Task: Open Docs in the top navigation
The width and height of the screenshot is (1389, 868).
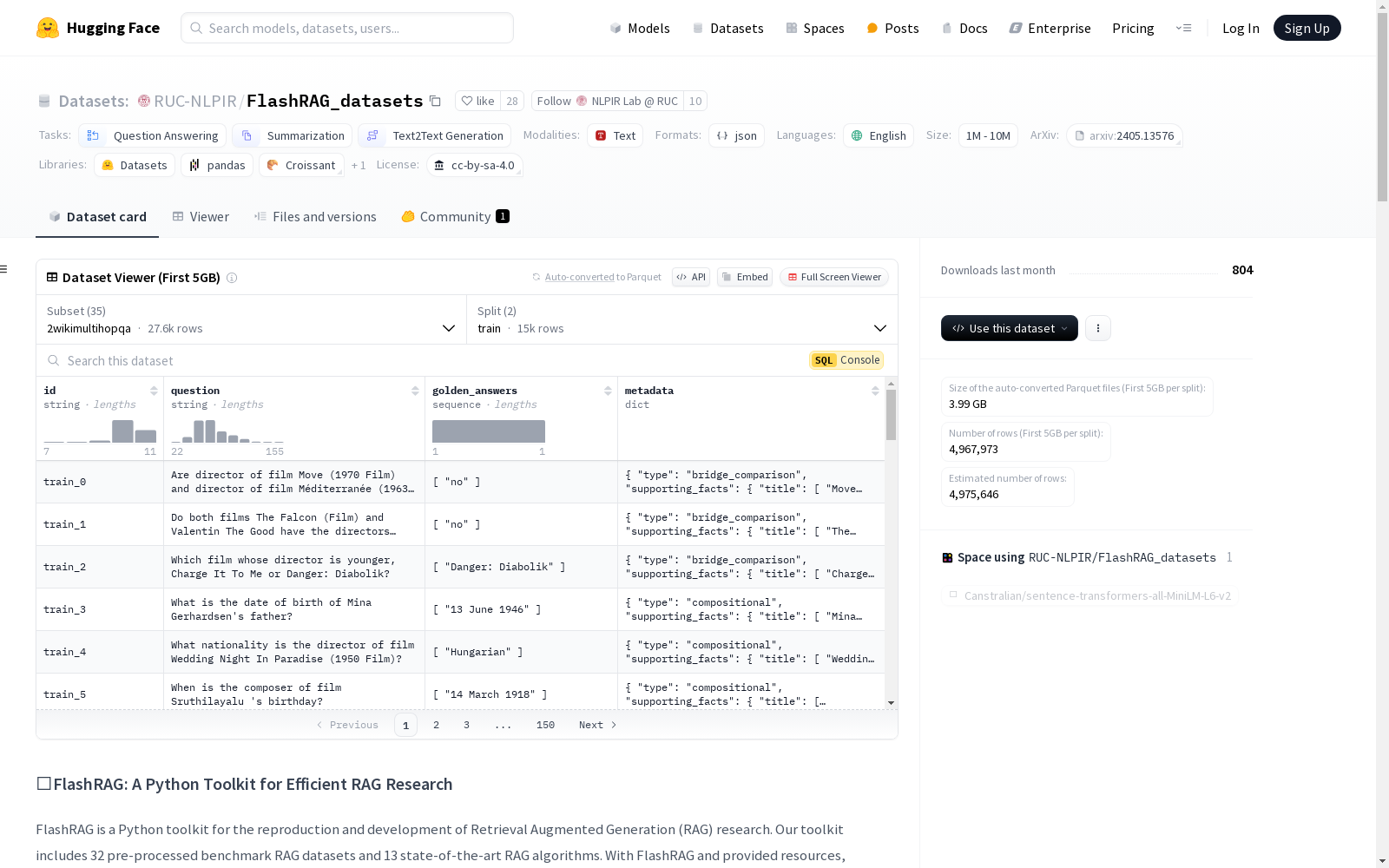Action: pos(964,28)
